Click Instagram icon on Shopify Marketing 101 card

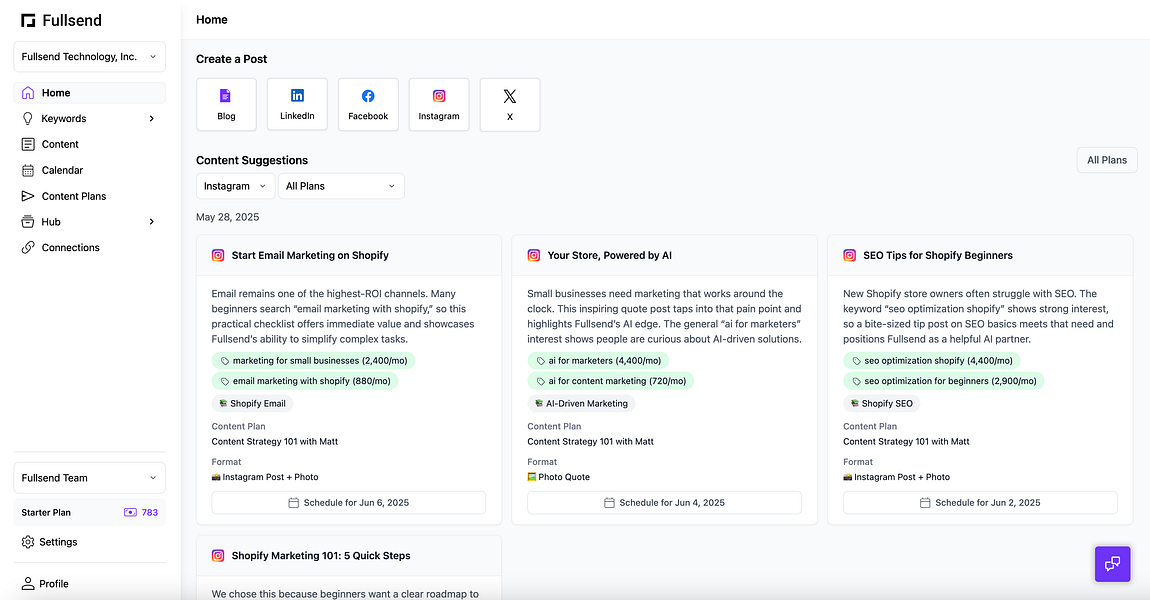[218, 556]
